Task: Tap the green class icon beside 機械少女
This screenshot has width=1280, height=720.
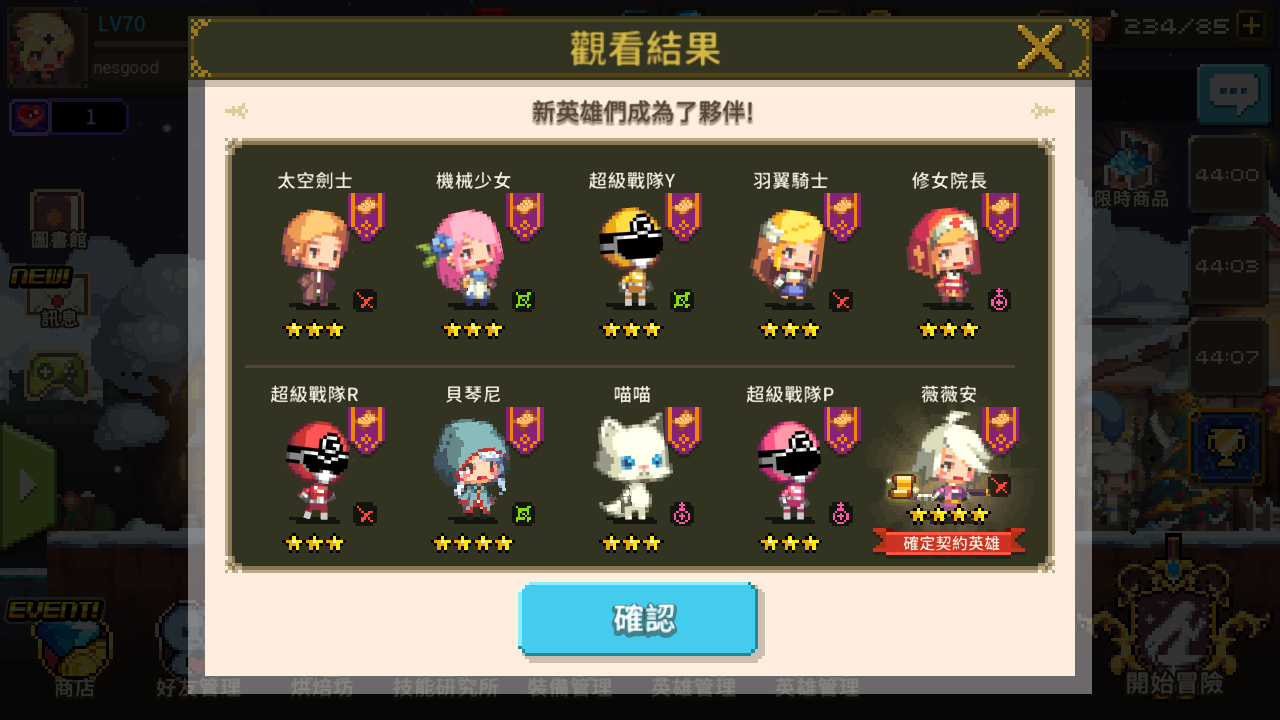Action: pos(523,300)
